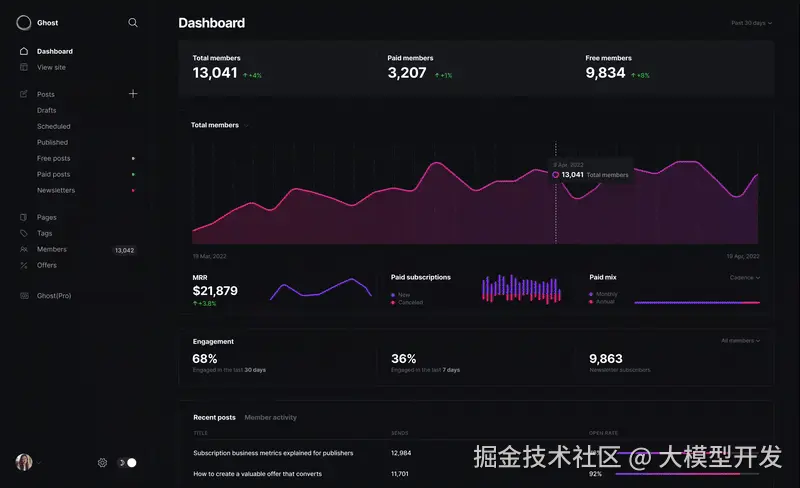Open the Free posts view
Viewport: 800px width, 488px height.
click(x=54, y=158)
